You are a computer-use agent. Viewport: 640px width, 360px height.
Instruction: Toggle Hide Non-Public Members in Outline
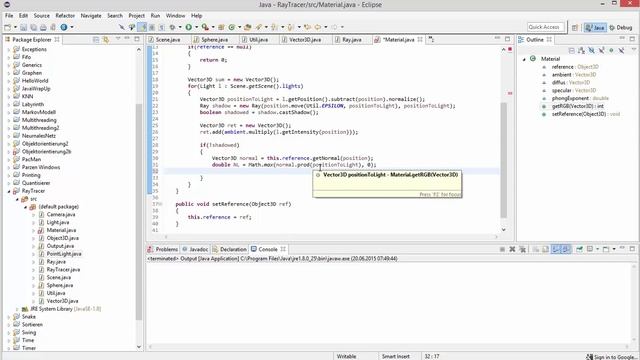611,50
